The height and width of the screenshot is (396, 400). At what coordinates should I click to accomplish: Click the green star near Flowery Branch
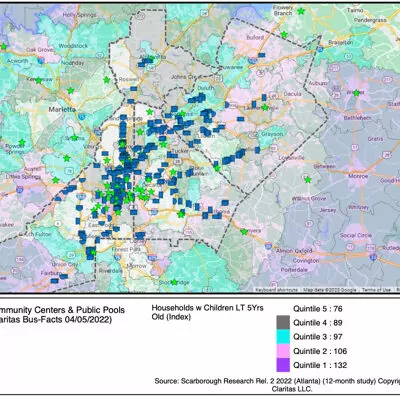(x=301, y=11)
